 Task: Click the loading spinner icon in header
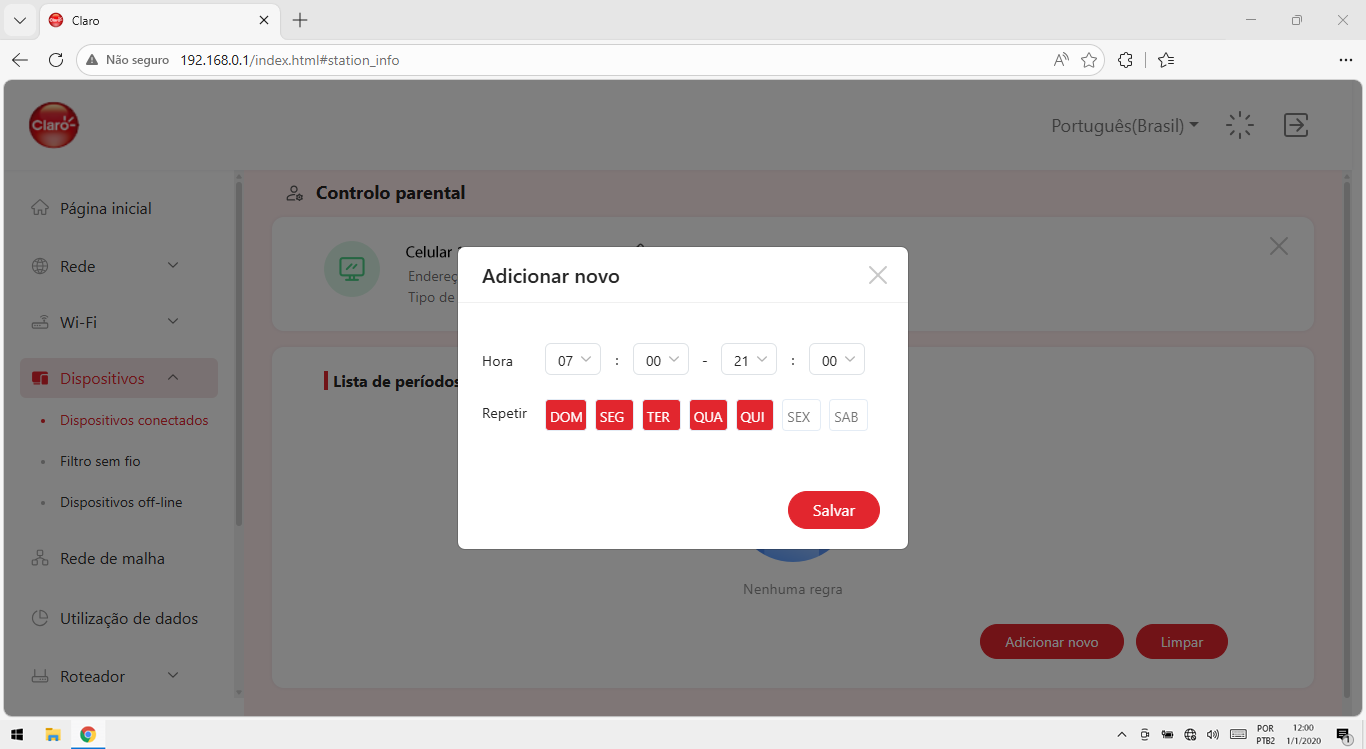pyautogui.click(x=1240, y=125)
